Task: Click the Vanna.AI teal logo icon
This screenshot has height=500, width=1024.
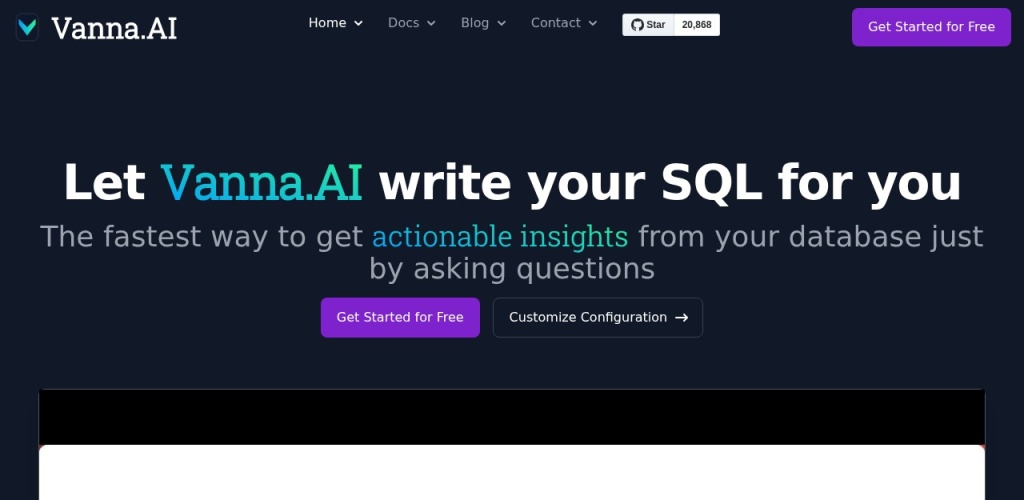Action: click(x=27, y=27)
